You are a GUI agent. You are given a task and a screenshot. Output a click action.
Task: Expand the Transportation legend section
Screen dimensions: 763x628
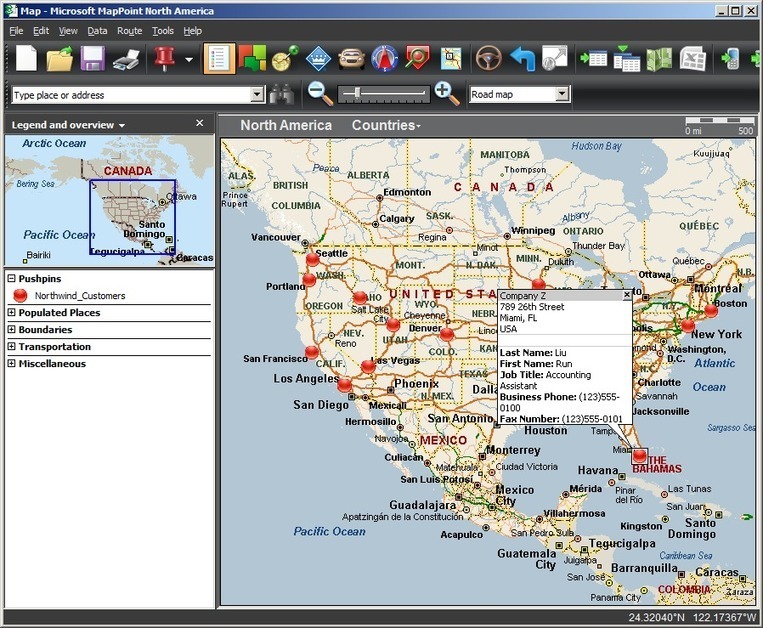tap(11, 347)
